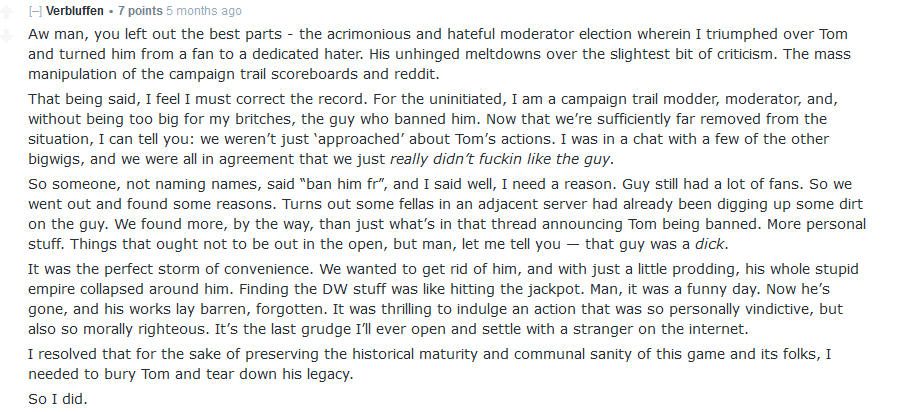Screen dimensions: 921x412
Task: Click italic text 'really didn't fuckin like the guy'
Action: [x=502, y=159]
